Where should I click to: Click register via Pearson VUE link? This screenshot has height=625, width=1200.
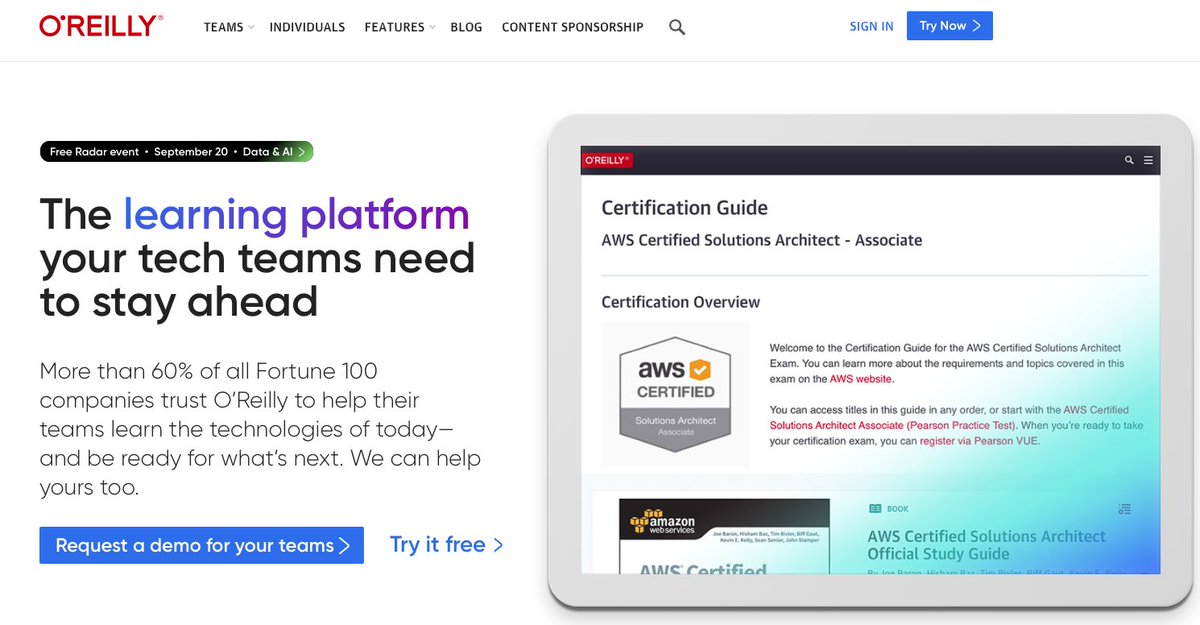pyautogui.click(x=980, y=440)
